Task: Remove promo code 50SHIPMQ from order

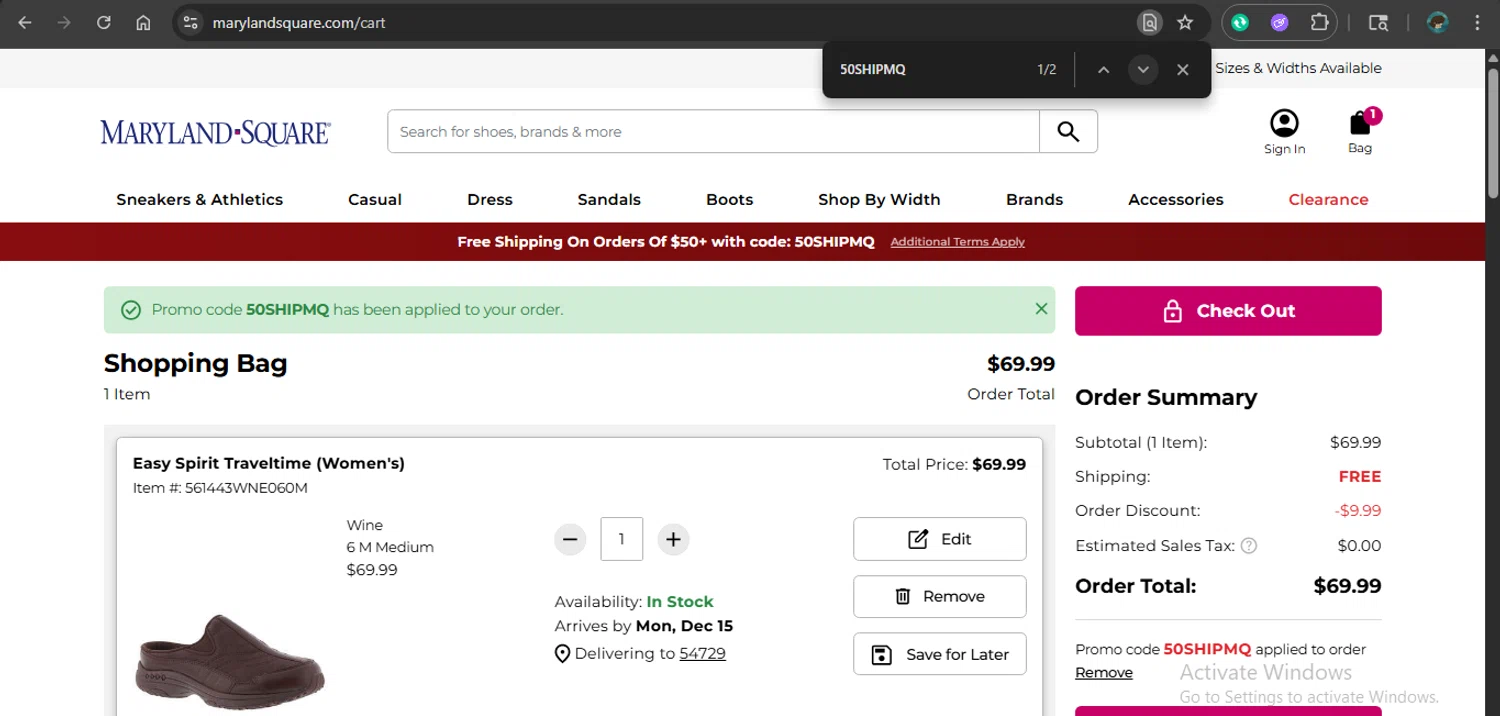Action: 1104,673
